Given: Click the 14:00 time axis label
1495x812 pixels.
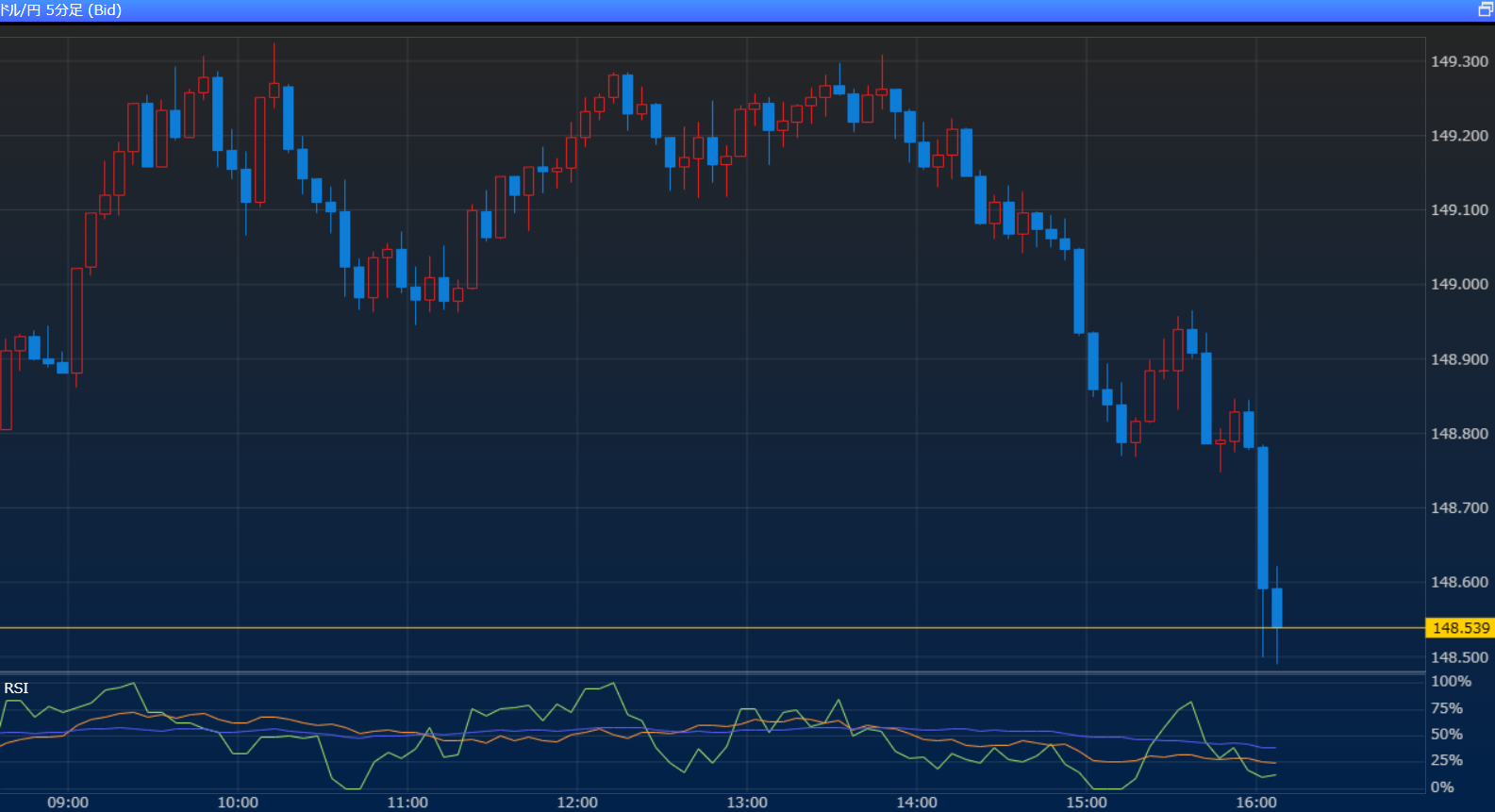Looking at the screenshot, I should (917, 803).
